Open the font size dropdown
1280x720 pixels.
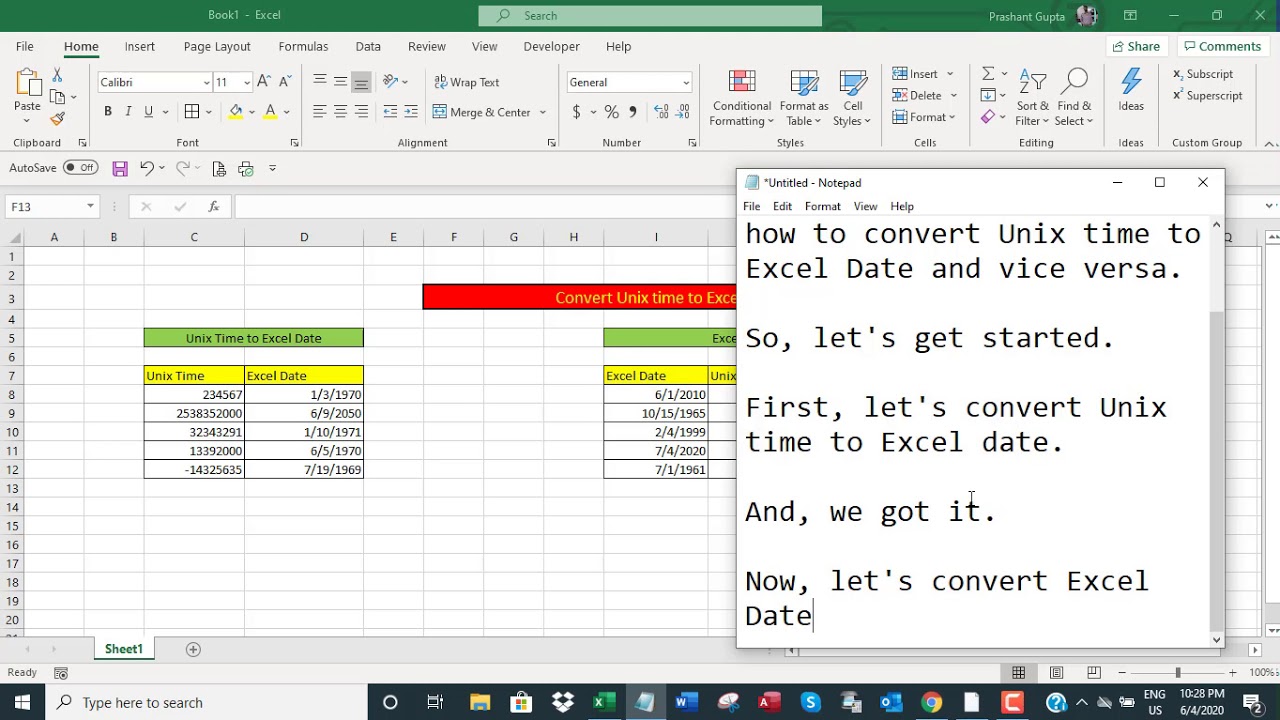tap(247, 83)
